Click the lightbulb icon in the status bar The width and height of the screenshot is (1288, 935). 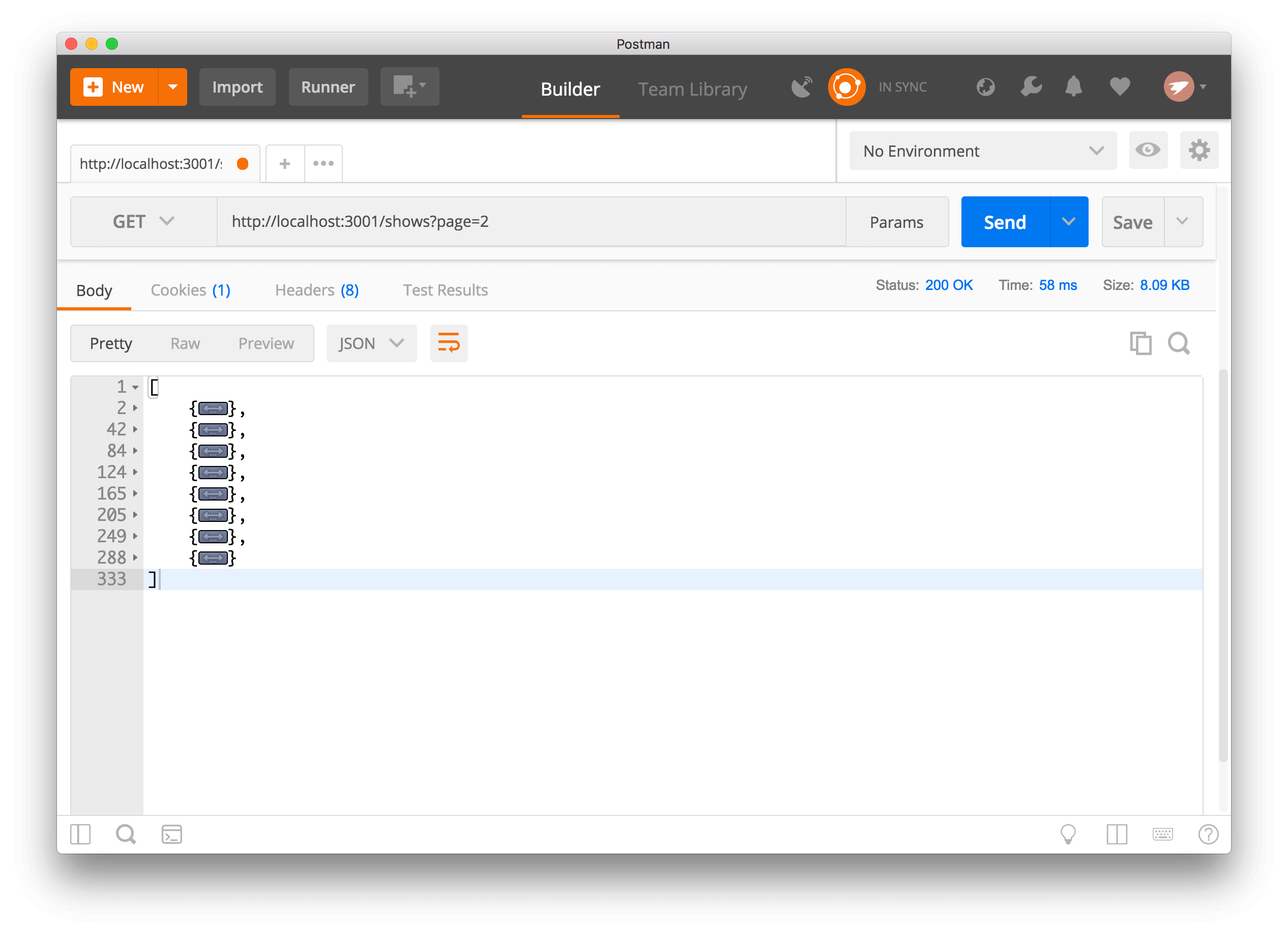[x=1068, y=834]
